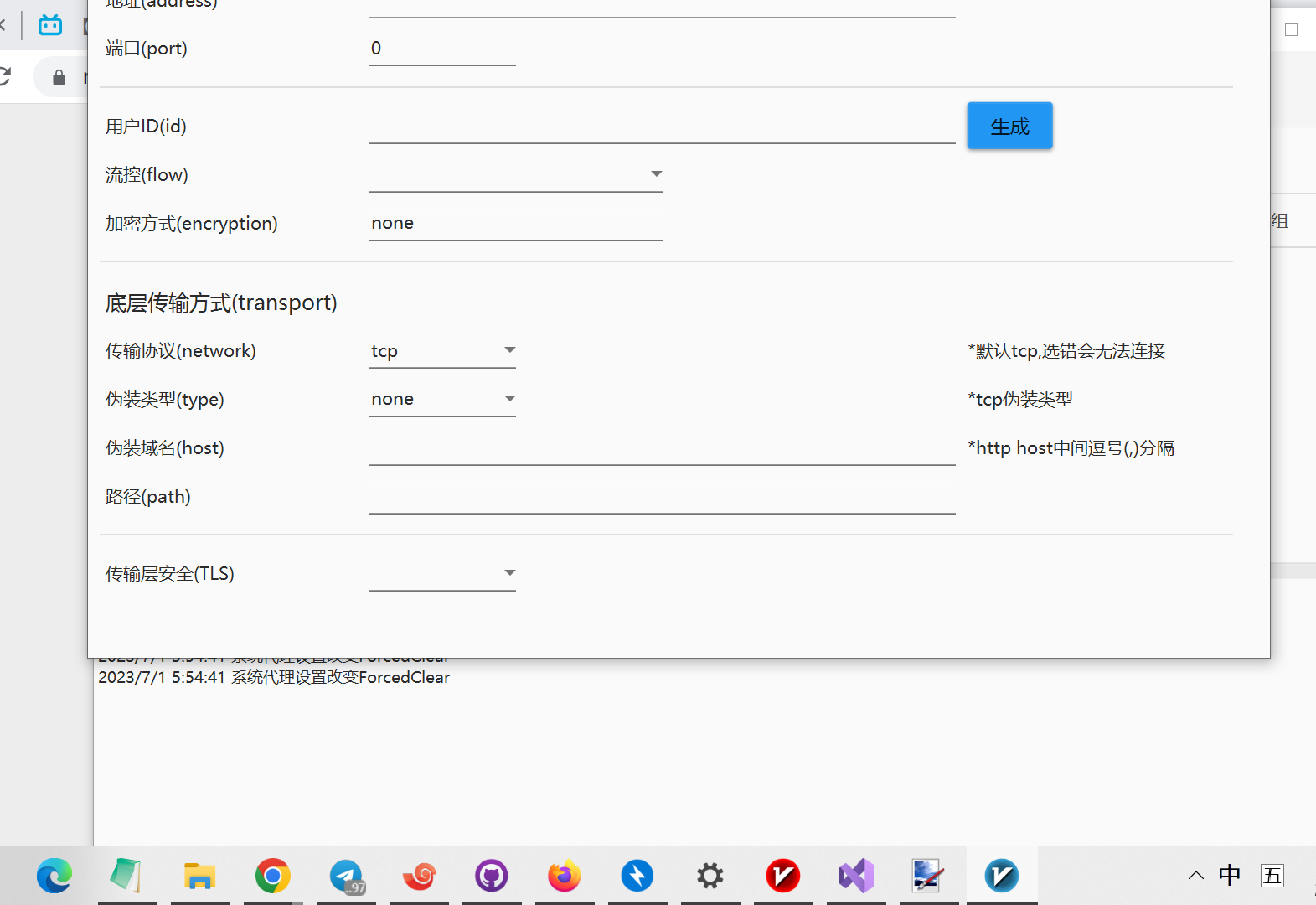The width and height of the screenshot is (1316, 905).
Task: Click the 端口(port) input field
Action: point(442,49)
